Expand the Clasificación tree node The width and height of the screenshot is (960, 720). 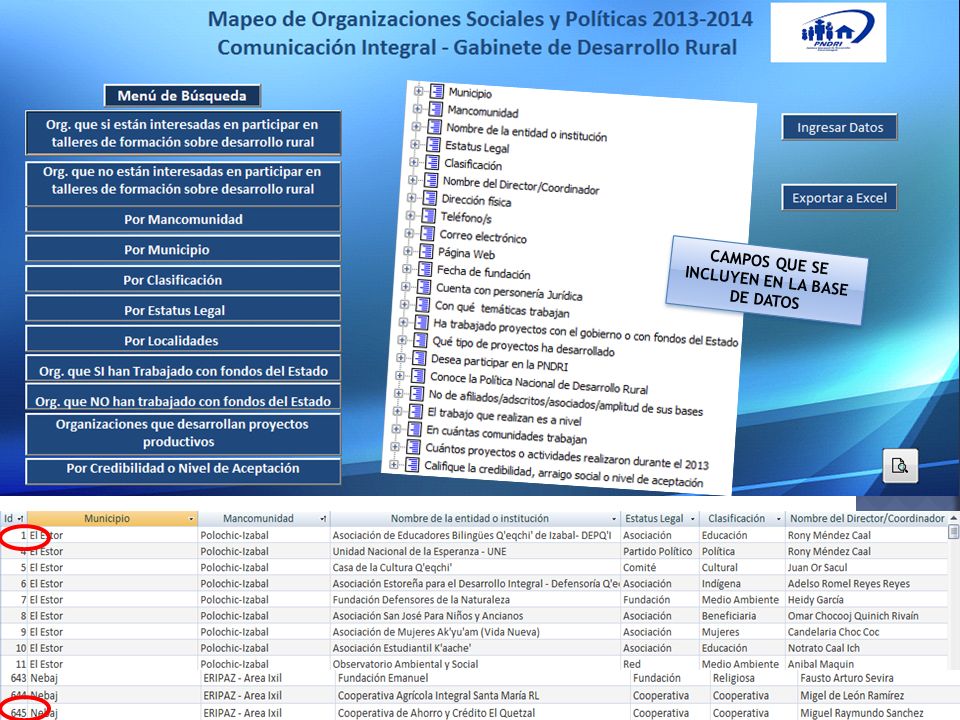pyautogui.click(x=414, y=162)
